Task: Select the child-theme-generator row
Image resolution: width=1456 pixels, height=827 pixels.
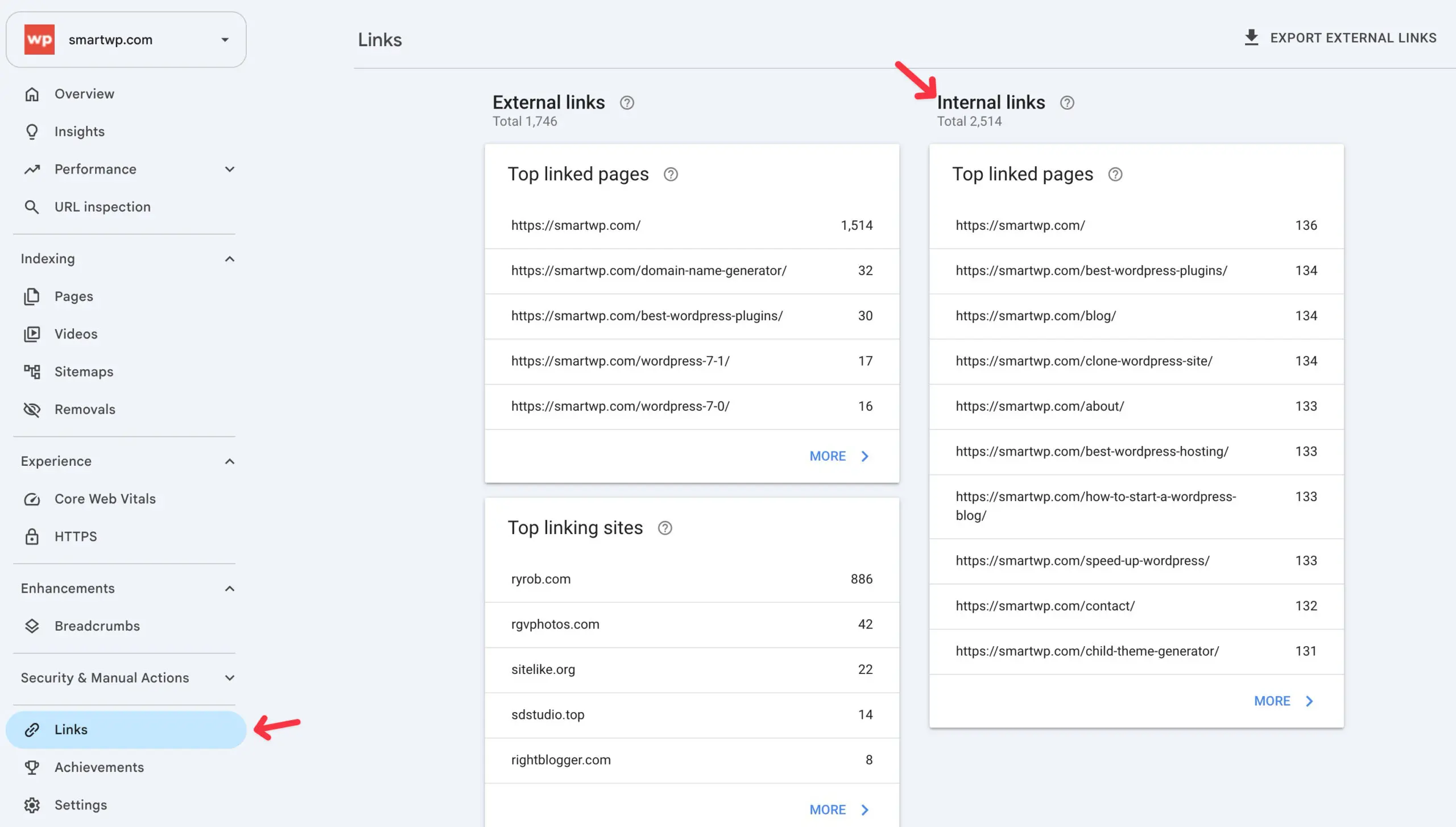Action: [1136, 651]
